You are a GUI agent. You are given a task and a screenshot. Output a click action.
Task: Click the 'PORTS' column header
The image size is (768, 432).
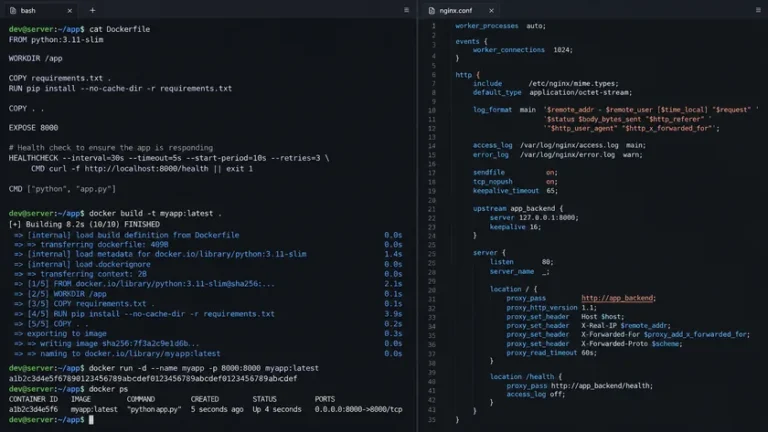325,399
